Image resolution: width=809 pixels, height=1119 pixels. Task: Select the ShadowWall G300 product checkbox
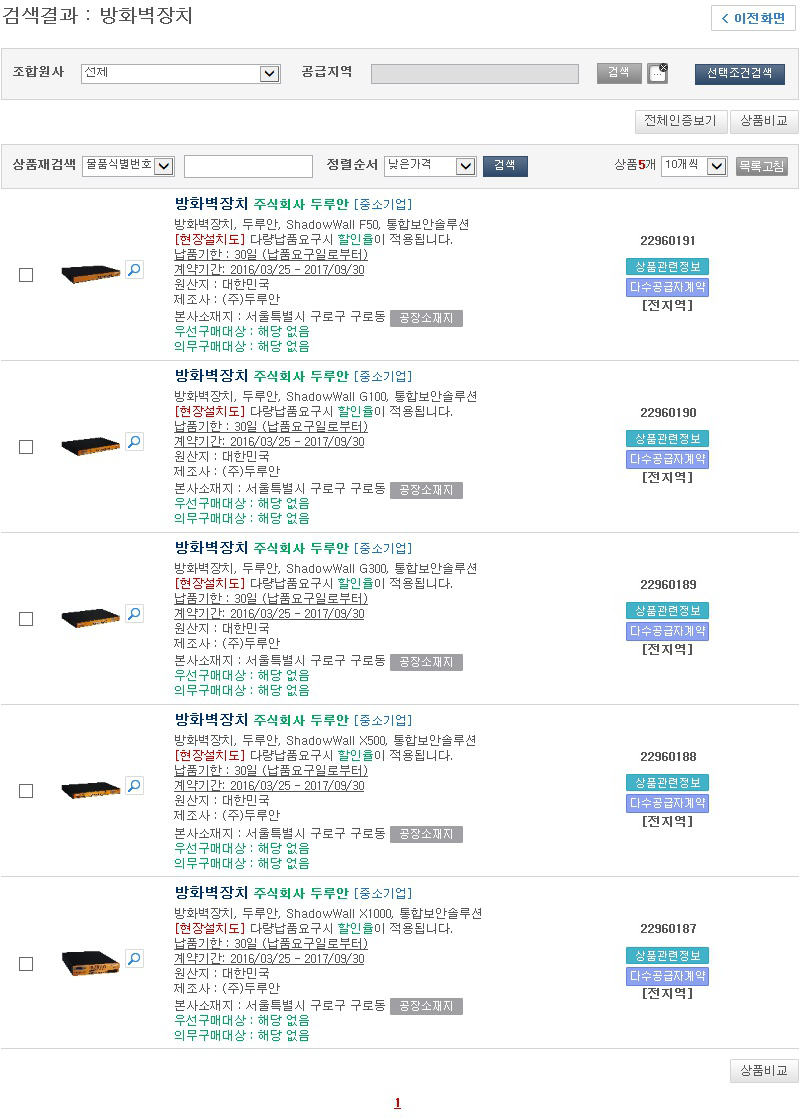pos(26,619)
